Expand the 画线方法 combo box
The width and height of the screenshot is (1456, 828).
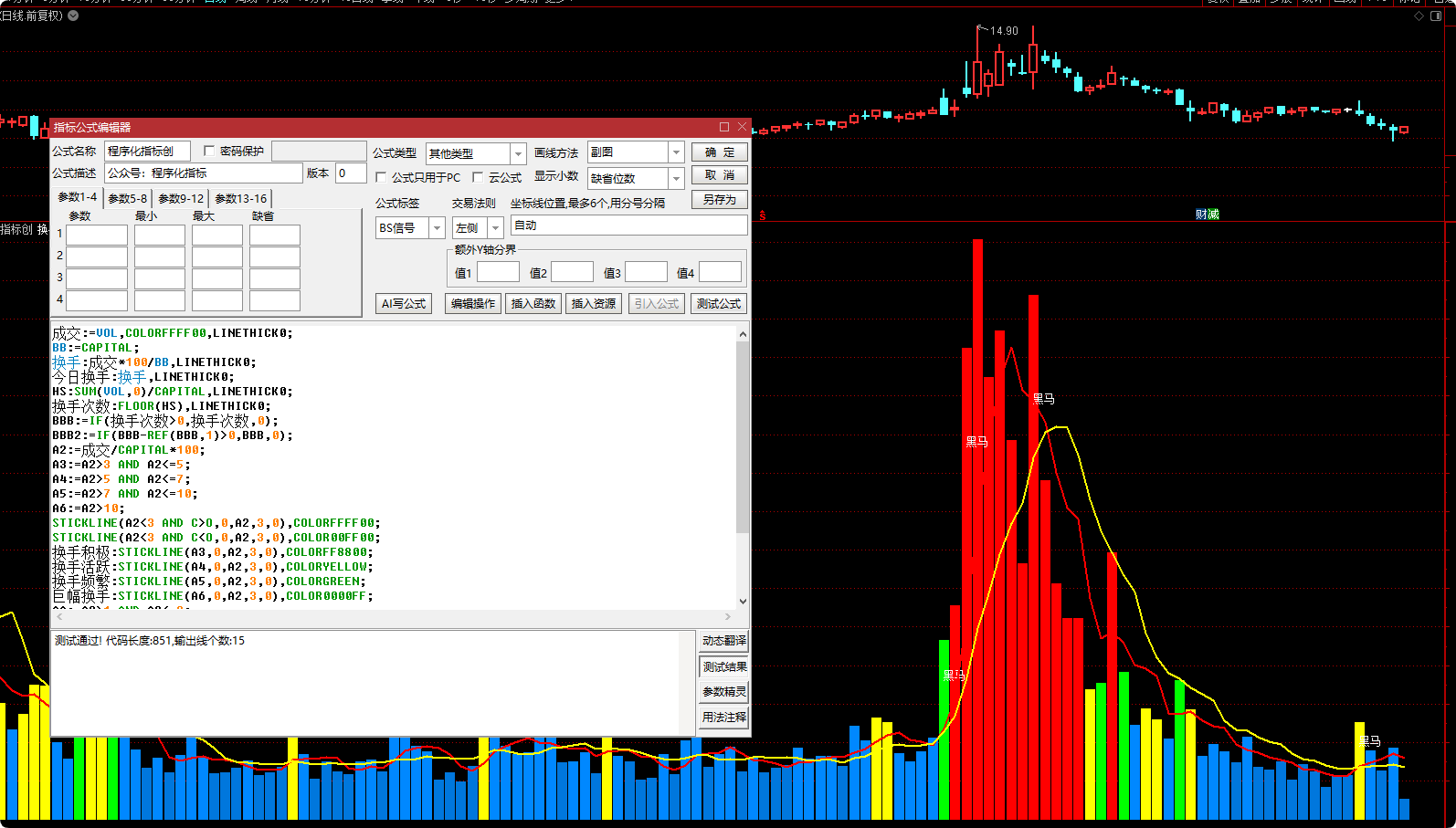676,152
